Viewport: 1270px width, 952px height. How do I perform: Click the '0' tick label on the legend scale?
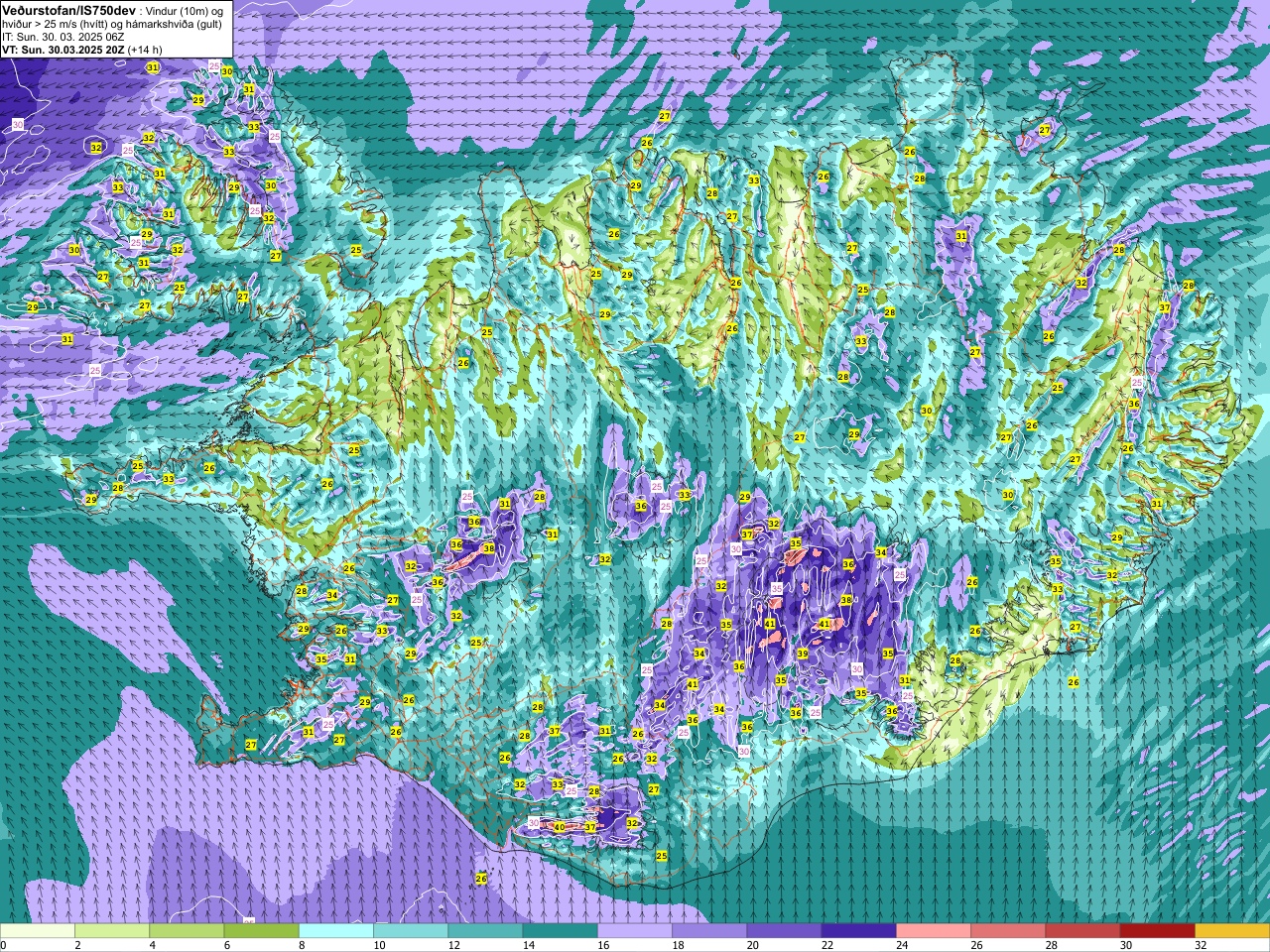click(x=3, y=945)
